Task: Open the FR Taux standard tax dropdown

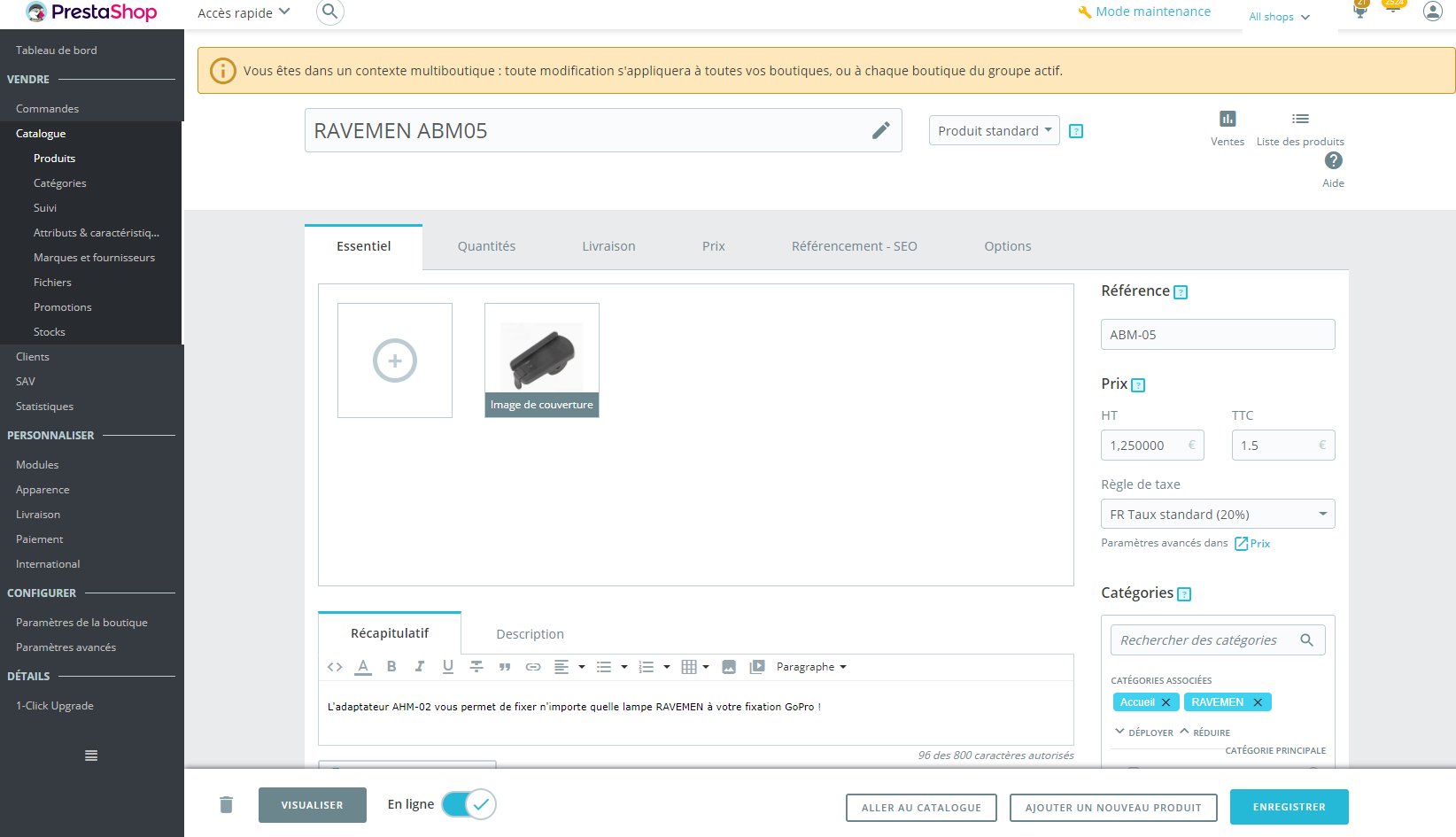Action: pyautogui.click(x=1217, y=514)
